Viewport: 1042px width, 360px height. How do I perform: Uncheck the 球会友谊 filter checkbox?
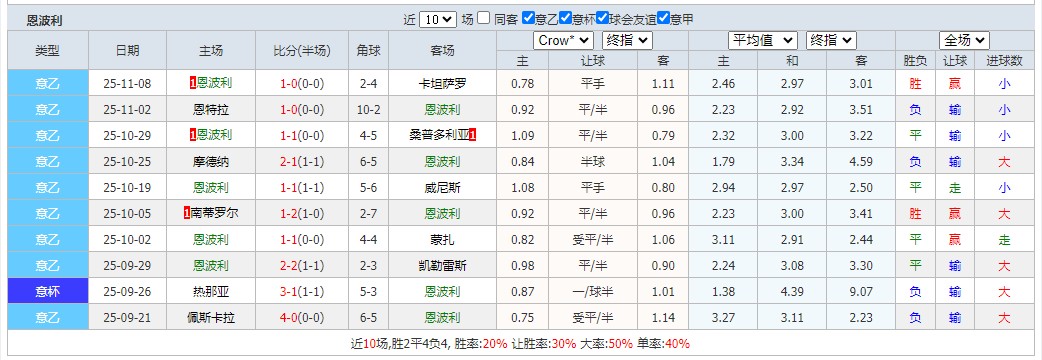click(x=603, y=19)
